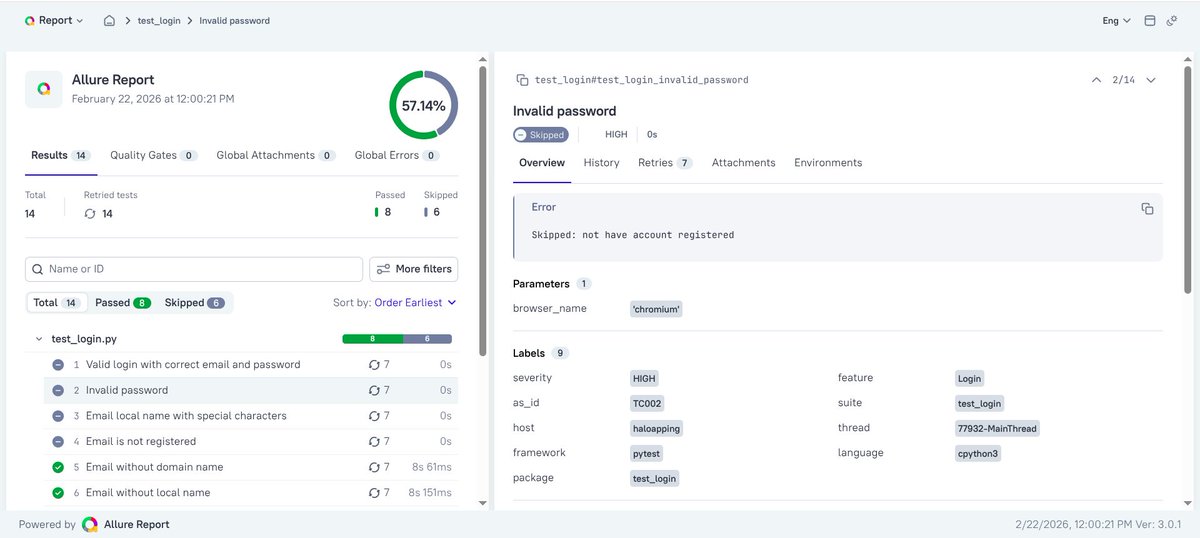The width and height of the screenshot is (1200, 538).
Task: Go to previous test result arrow
Action: click(x=1097, y=80)
